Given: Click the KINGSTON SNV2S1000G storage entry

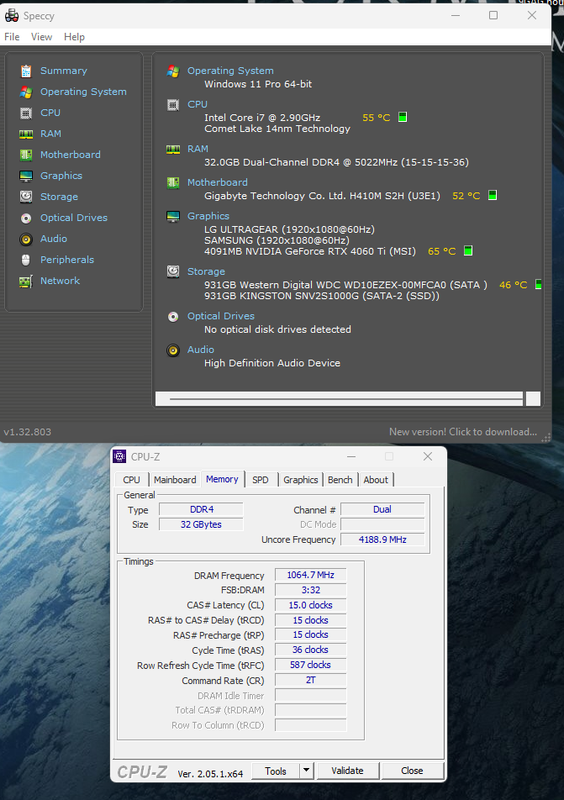Looking at the screenshot, I should tap(322, 296).
